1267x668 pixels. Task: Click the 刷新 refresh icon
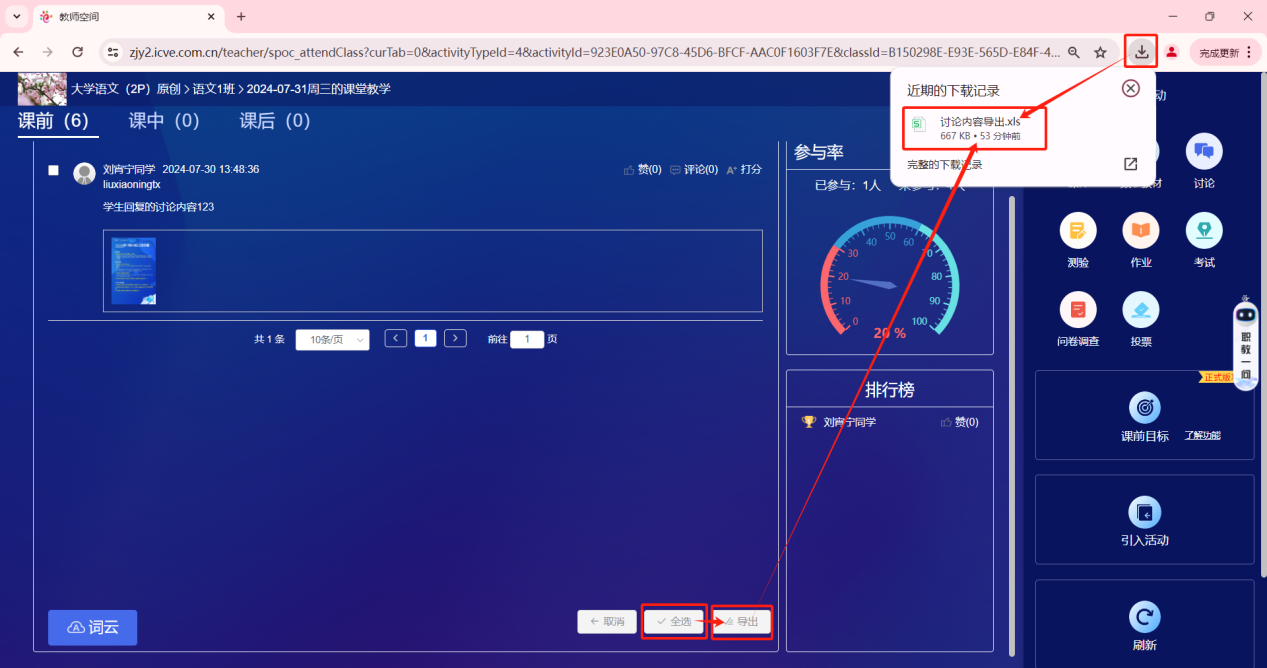[x=1144, y=616]
